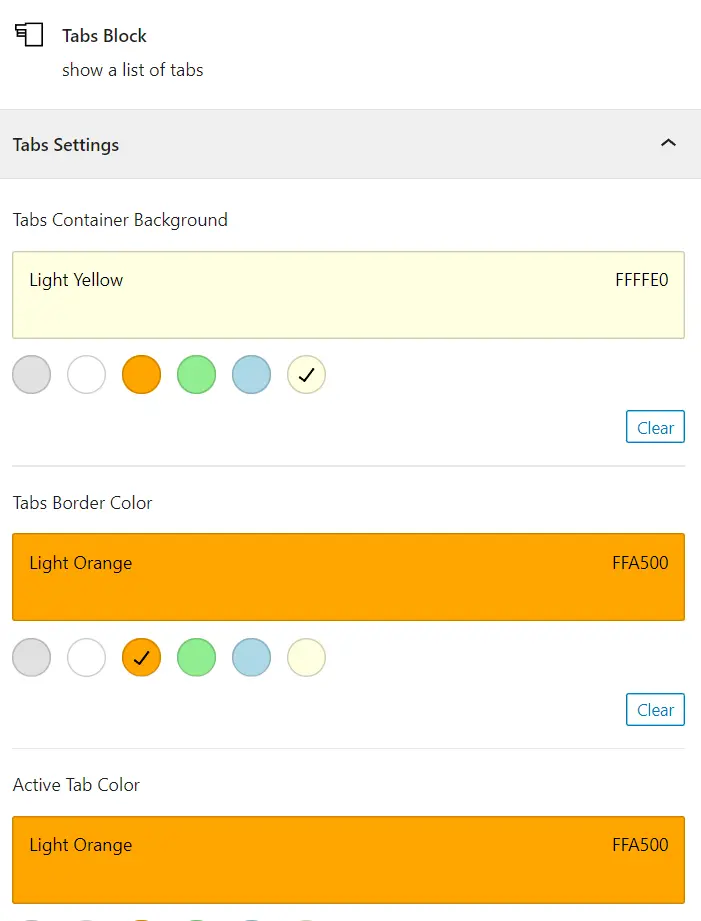This screenshot has height=921, width=701.
Task: Select gray swatch for Tabs Container Background
Action: click(x=32, y=374)
